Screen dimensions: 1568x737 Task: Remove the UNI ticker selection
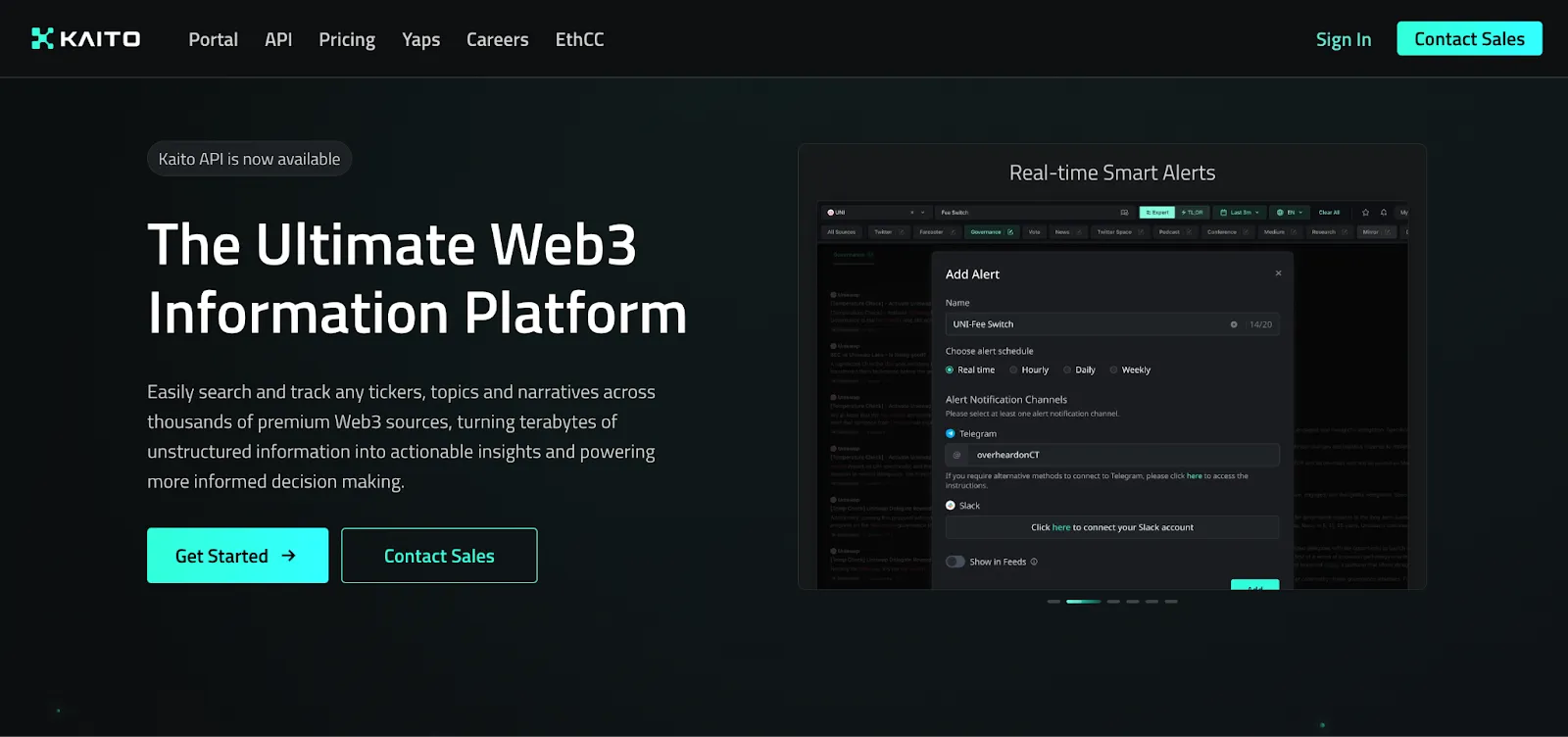point(911,213)
